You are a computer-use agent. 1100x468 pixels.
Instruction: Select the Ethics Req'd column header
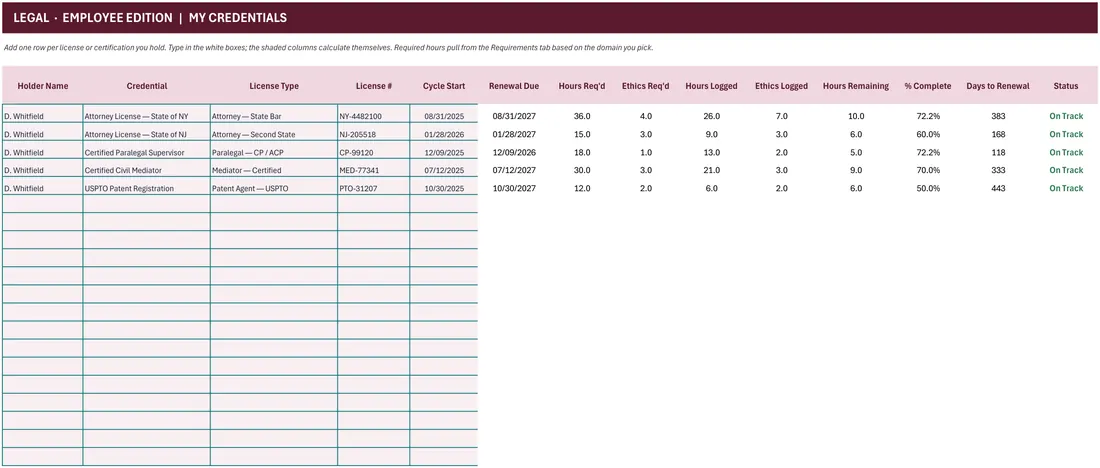click(x=645, y=86)
